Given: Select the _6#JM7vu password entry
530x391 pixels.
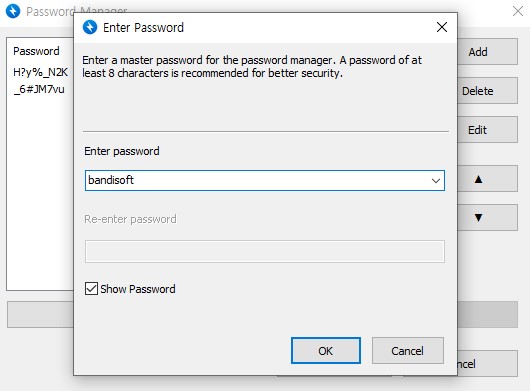Looking at the screenshot, I should coord(39,89).
